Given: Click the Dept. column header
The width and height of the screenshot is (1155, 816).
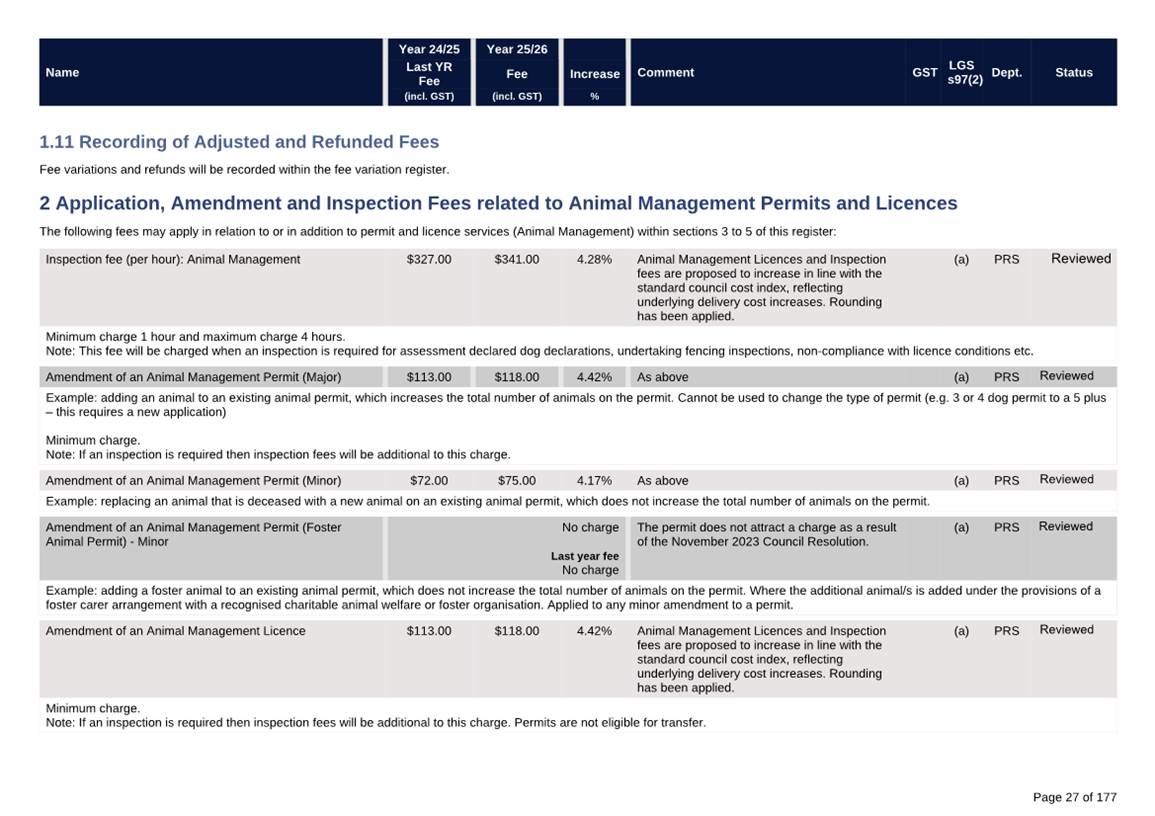Looking at the screenshot, I should [x=1006, y=72].
